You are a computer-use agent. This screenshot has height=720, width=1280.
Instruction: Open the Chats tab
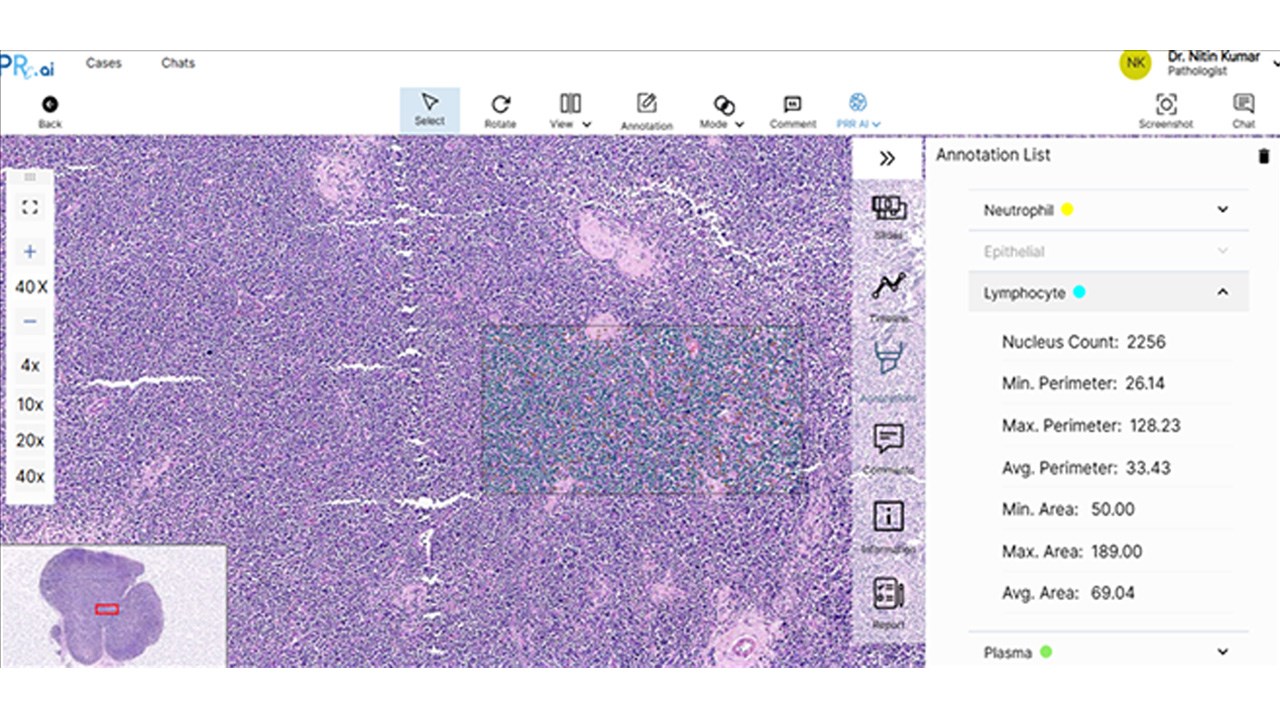tap(178, 63)
